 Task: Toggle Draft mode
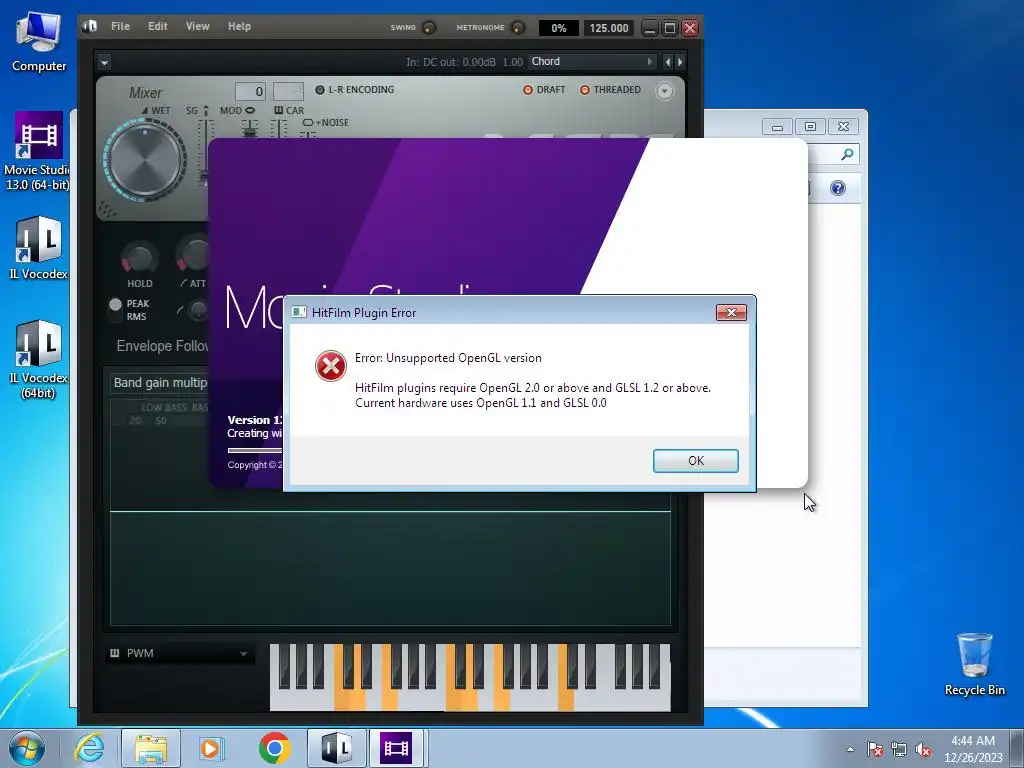pyautogui.click(x=544, y=89)
